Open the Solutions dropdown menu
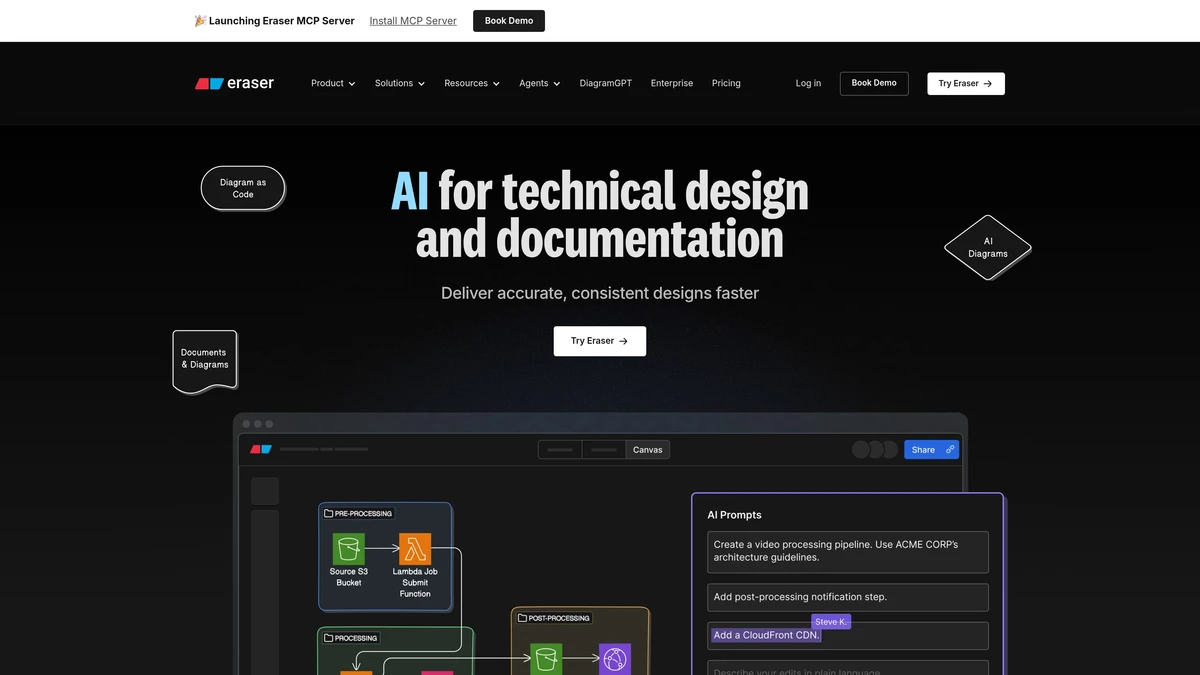The image size is (1200, 675). (399, 84)
